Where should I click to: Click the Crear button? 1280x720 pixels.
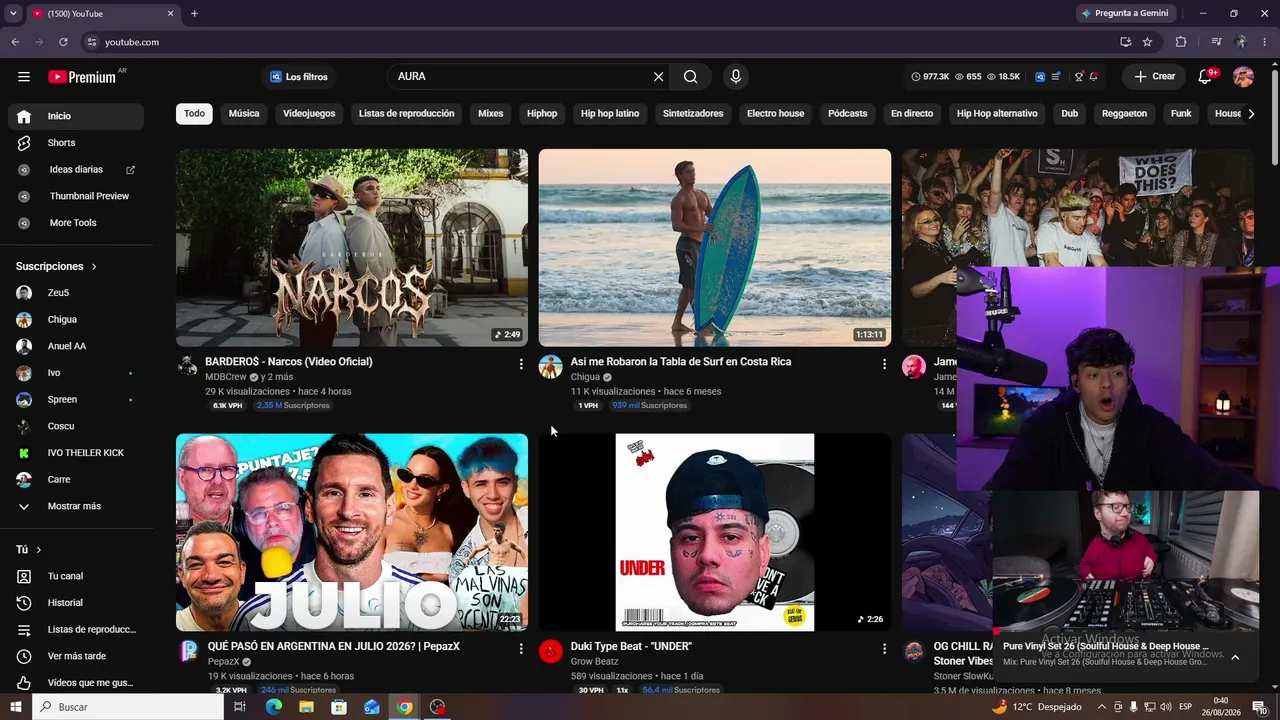coord(1154,77)
